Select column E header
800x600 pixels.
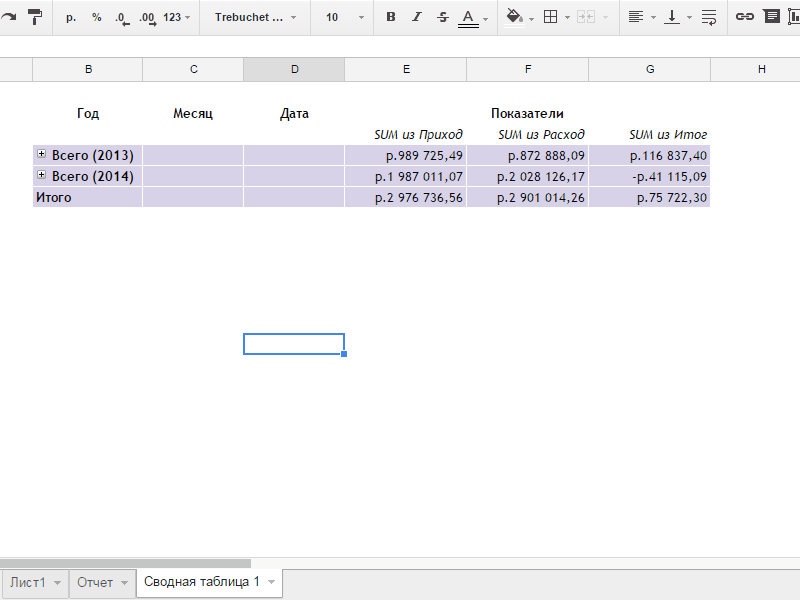pyautogui.click(x=406, y=69)
